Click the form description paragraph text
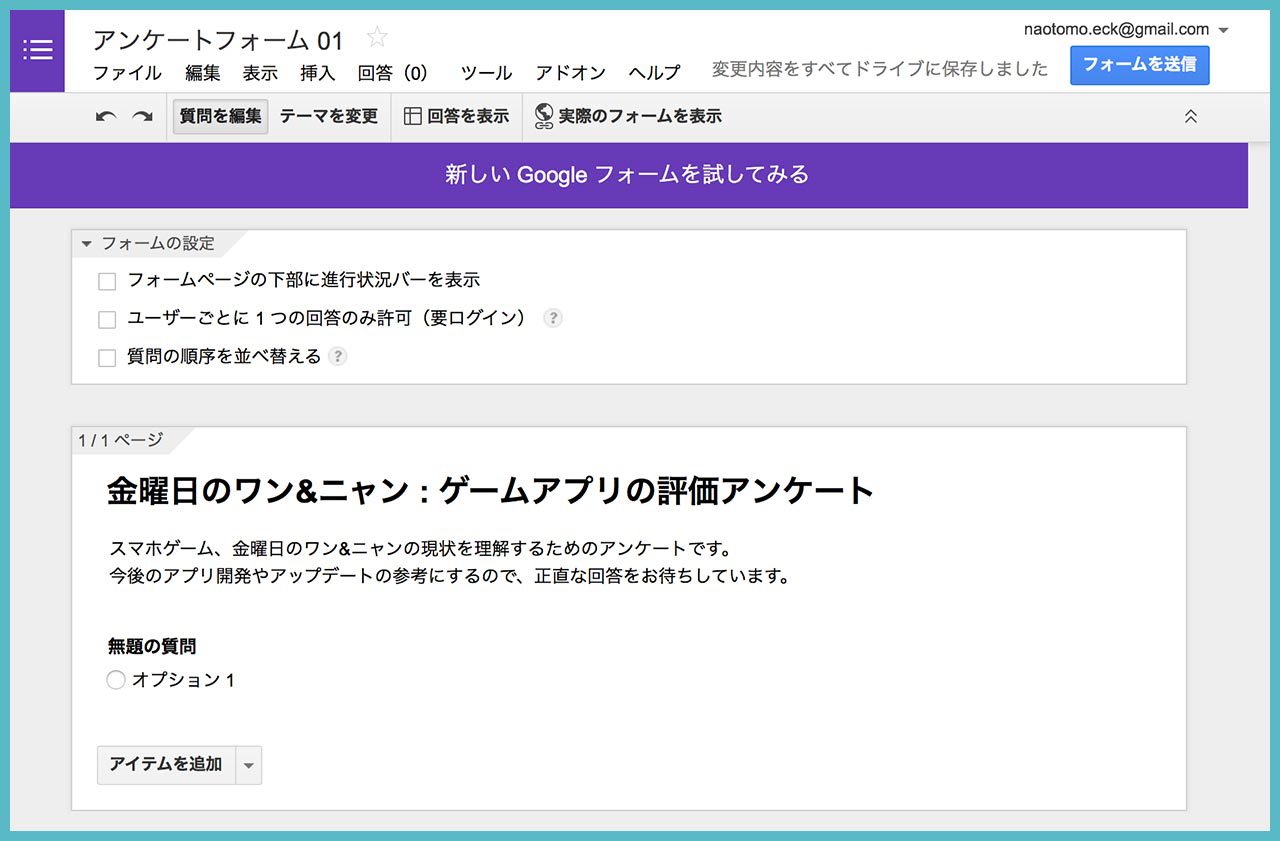Screen dimensions: 1280x841 pyautogui.click(x=449, y=563)
